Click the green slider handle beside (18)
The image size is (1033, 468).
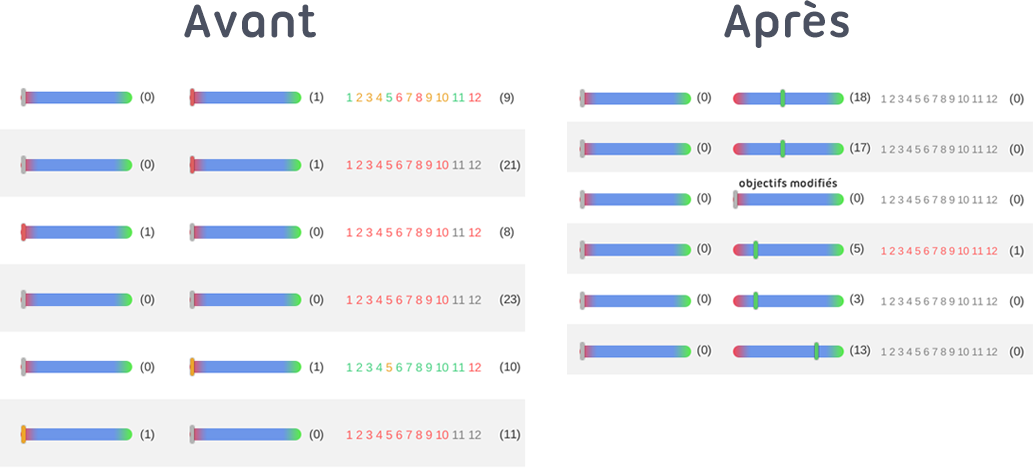tap(783, 98)
